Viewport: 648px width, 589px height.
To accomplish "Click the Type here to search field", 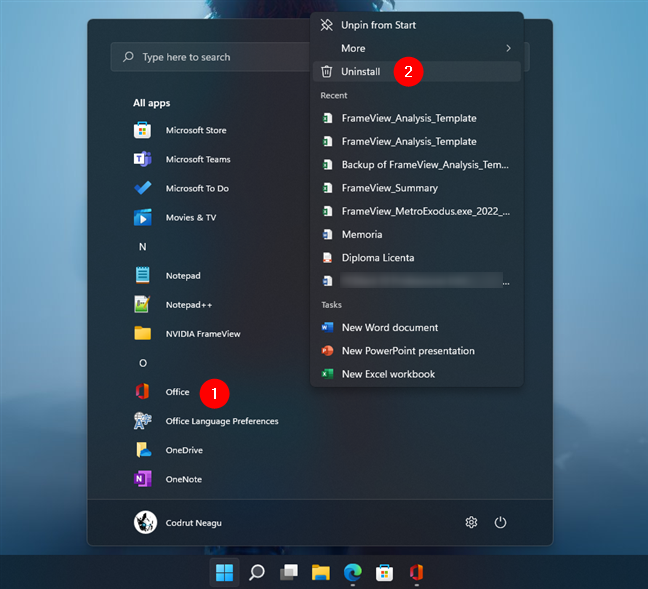I will tap(211, 57).
